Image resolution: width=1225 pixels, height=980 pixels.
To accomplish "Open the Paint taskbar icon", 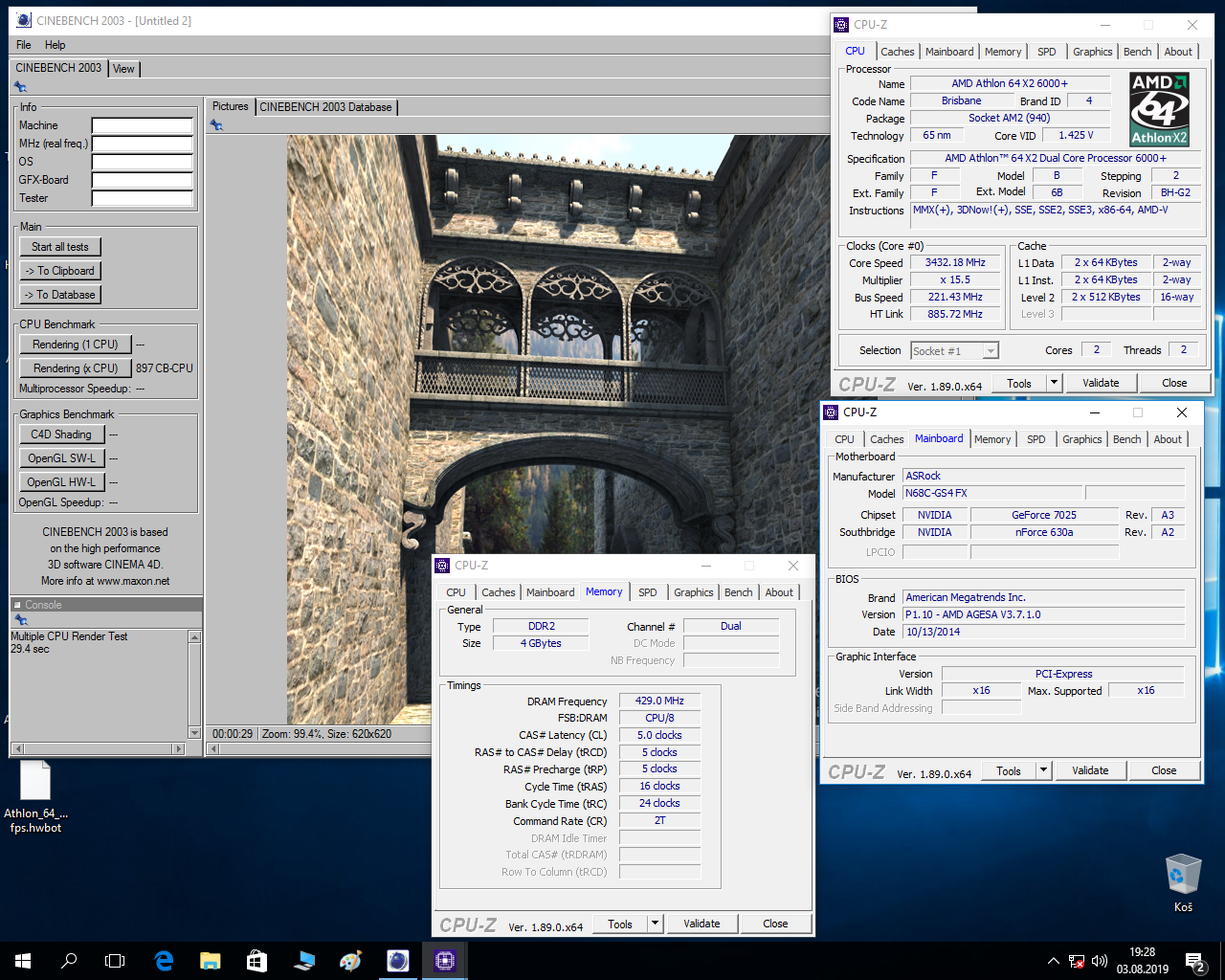I will pos(351,961).
